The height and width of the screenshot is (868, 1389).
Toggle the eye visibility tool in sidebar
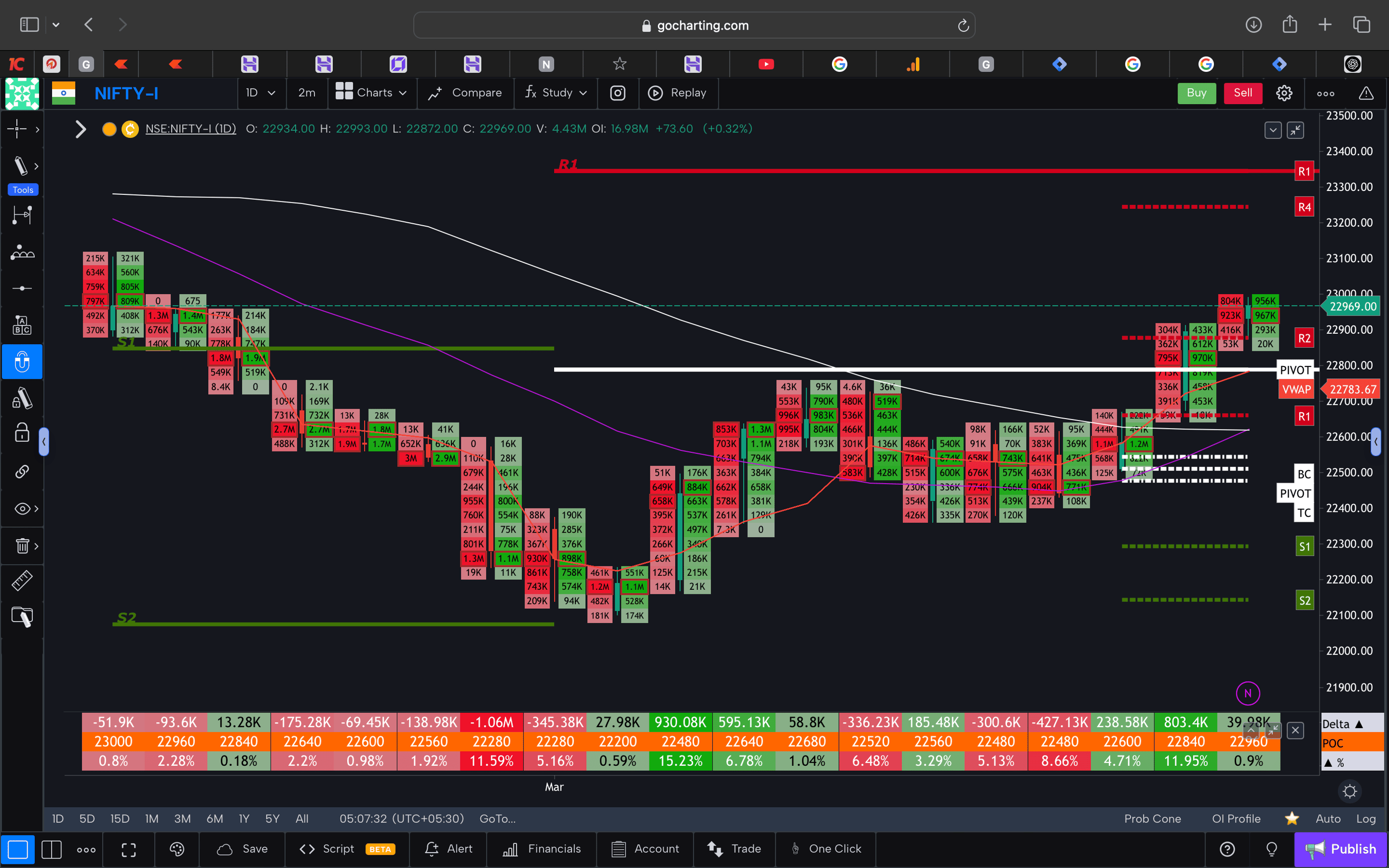point(22,508)
